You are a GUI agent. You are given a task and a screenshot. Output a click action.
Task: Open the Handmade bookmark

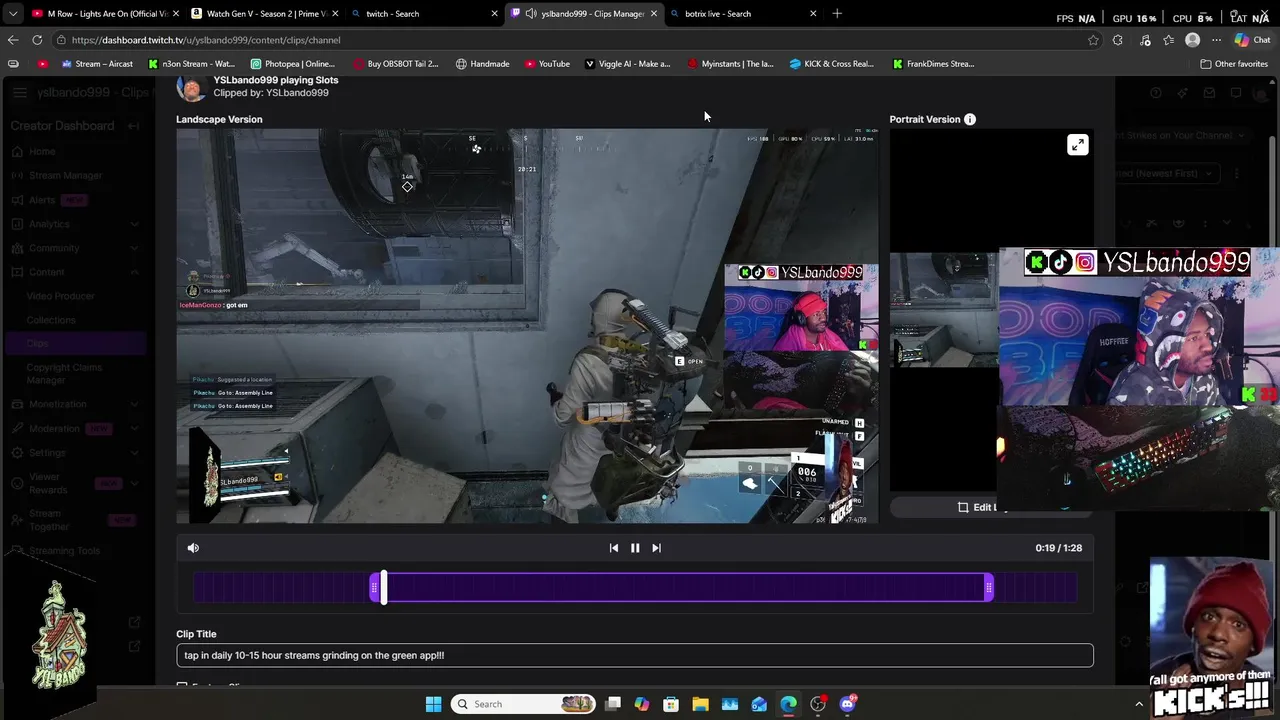coord(482,64)
